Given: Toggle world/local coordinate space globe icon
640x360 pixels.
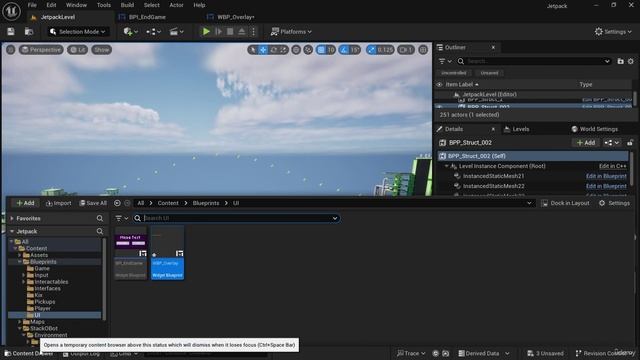Looking at the screenshot, I should point(296,50).
